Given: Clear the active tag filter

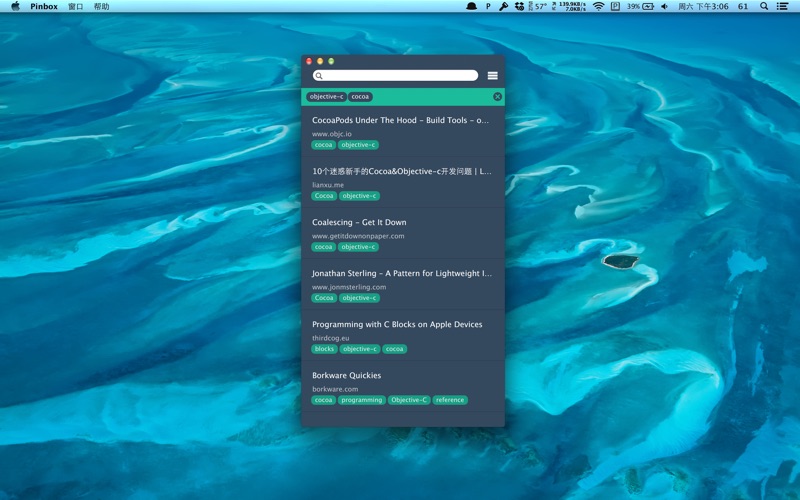Looking at the screenshot, I should click(497, 97).
